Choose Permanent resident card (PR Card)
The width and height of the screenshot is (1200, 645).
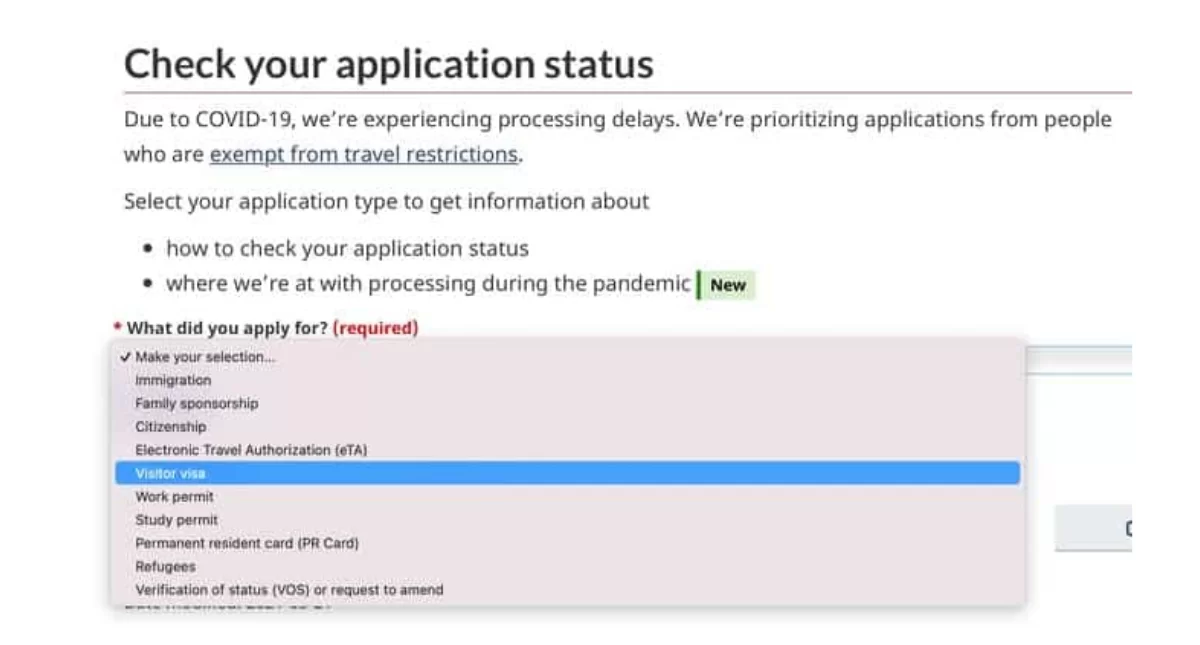[246, 543]
